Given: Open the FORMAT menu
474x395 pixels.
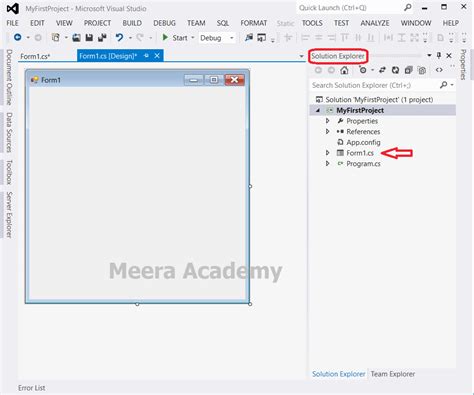Looking at the screenshot, I should (x=254, y=23).
